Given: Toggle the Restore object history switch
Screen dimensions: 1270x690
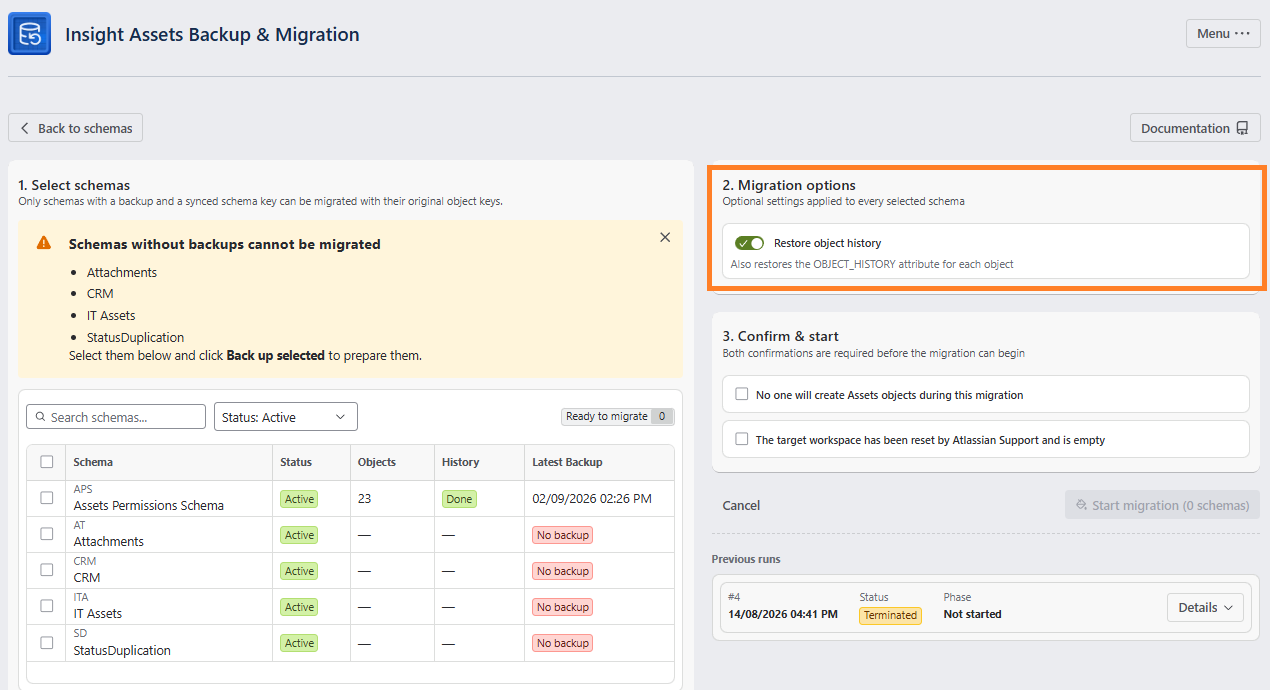Looking at the screenshot, I should [x=749, y=243].
